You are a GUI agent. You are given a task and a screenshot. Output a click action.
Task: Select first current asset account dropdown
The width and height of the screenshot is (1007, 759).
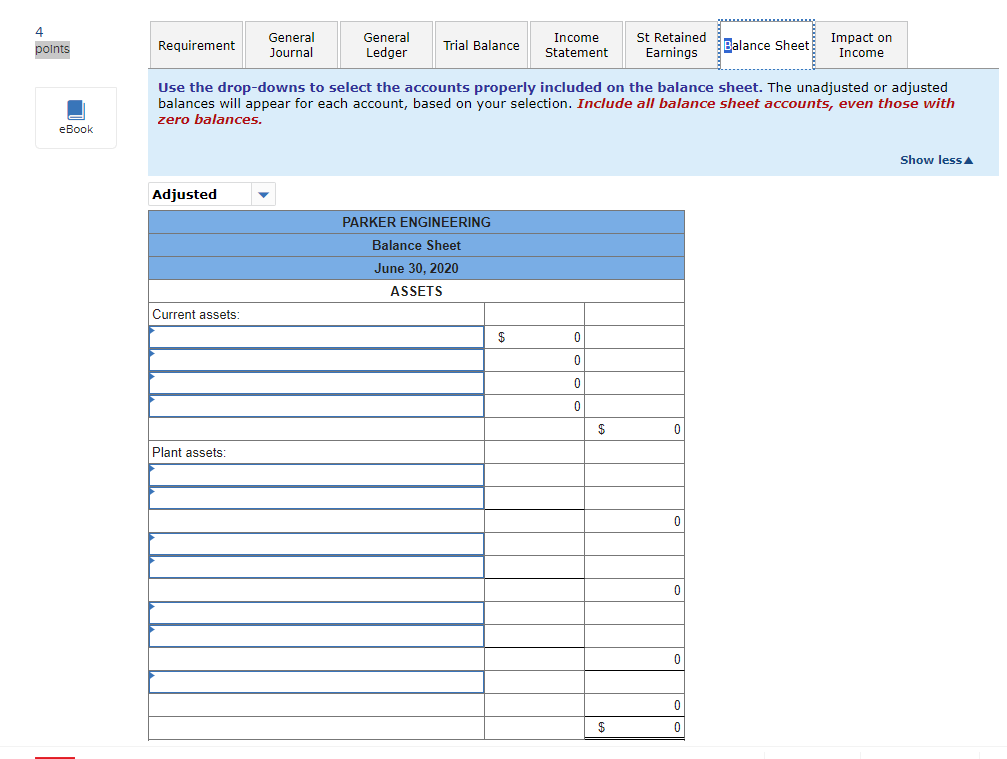(317, 337)
